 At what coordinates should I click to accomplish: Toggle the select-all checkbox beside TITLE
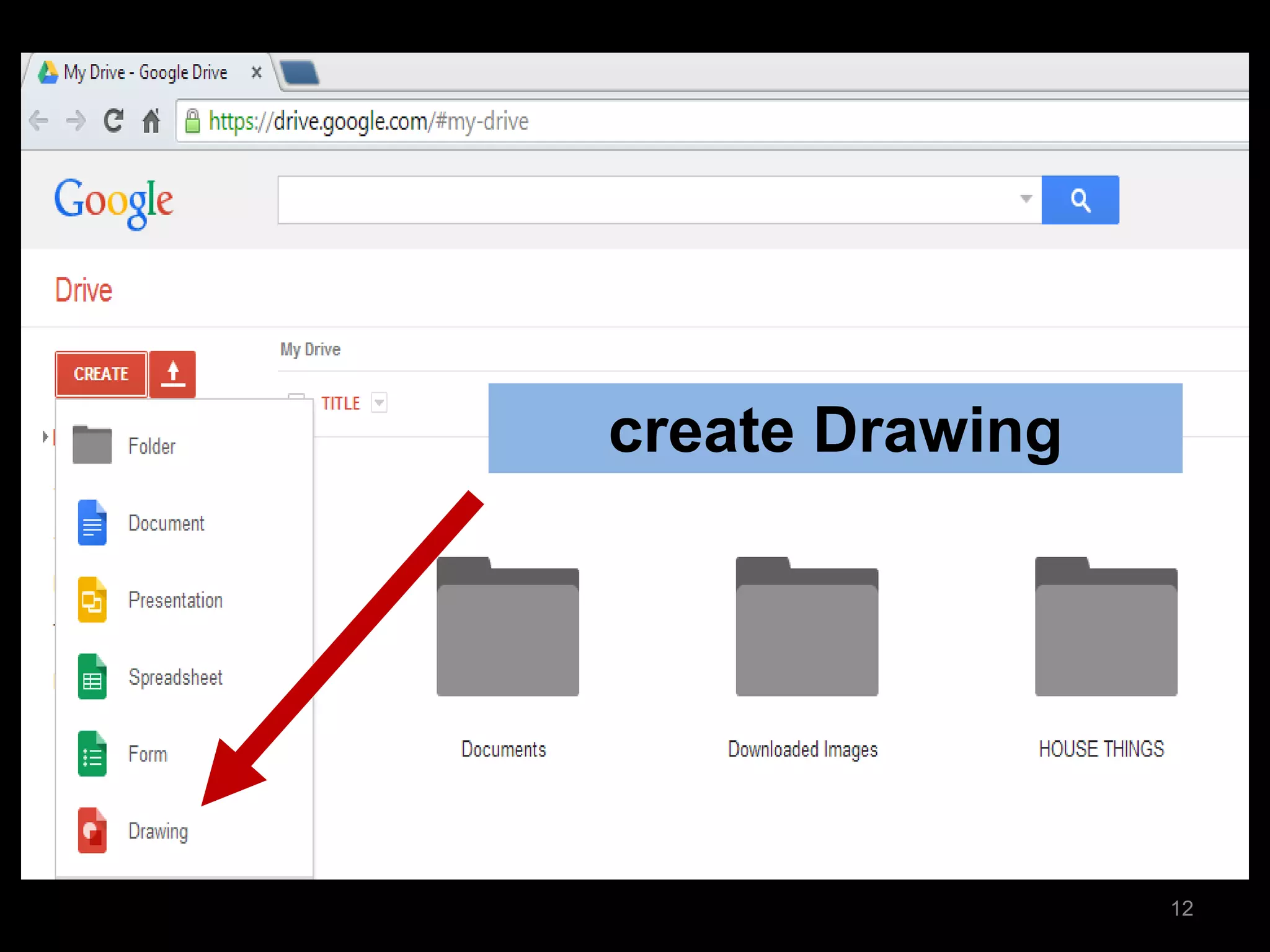pos(296,398)
